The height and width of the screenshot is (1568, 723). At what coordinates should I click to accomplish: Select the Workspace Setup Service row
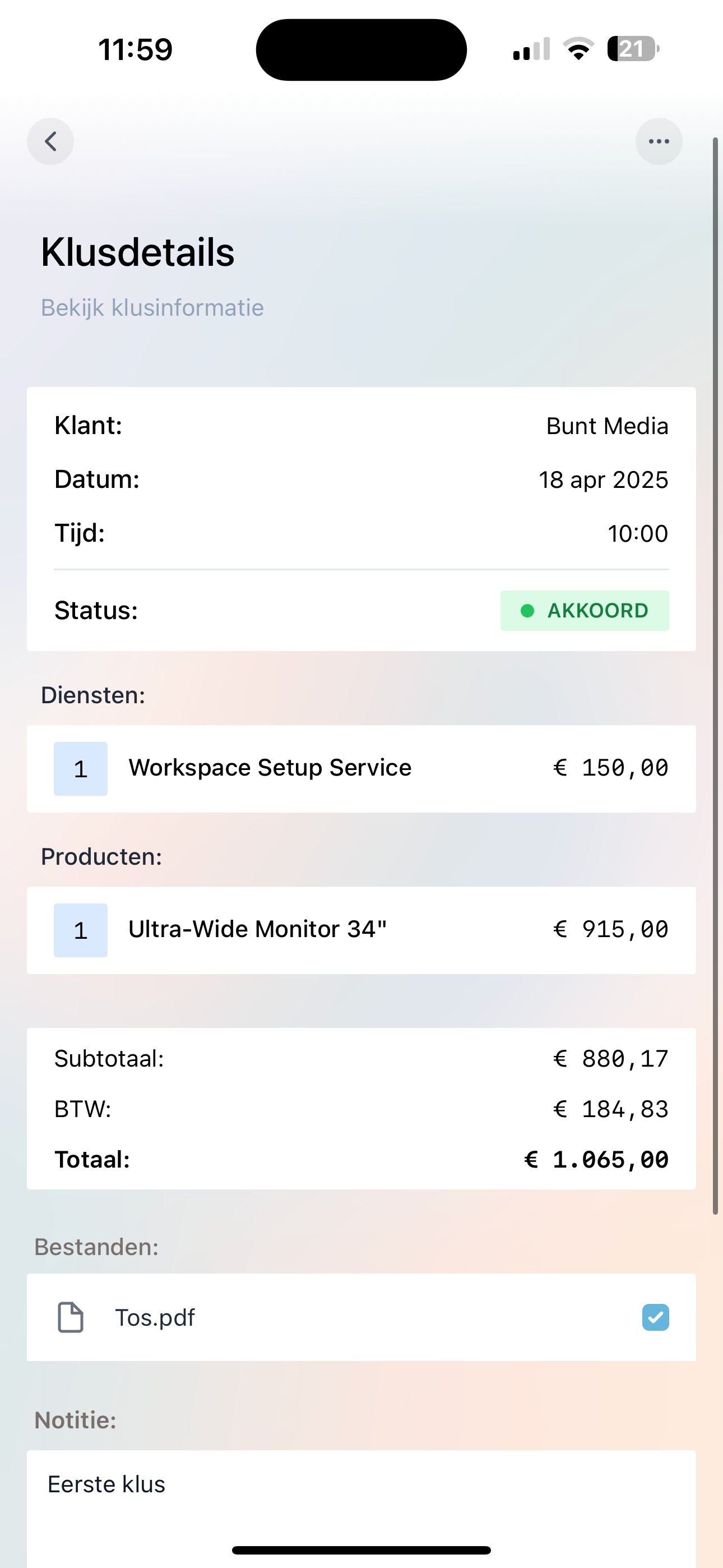point(361,768)
